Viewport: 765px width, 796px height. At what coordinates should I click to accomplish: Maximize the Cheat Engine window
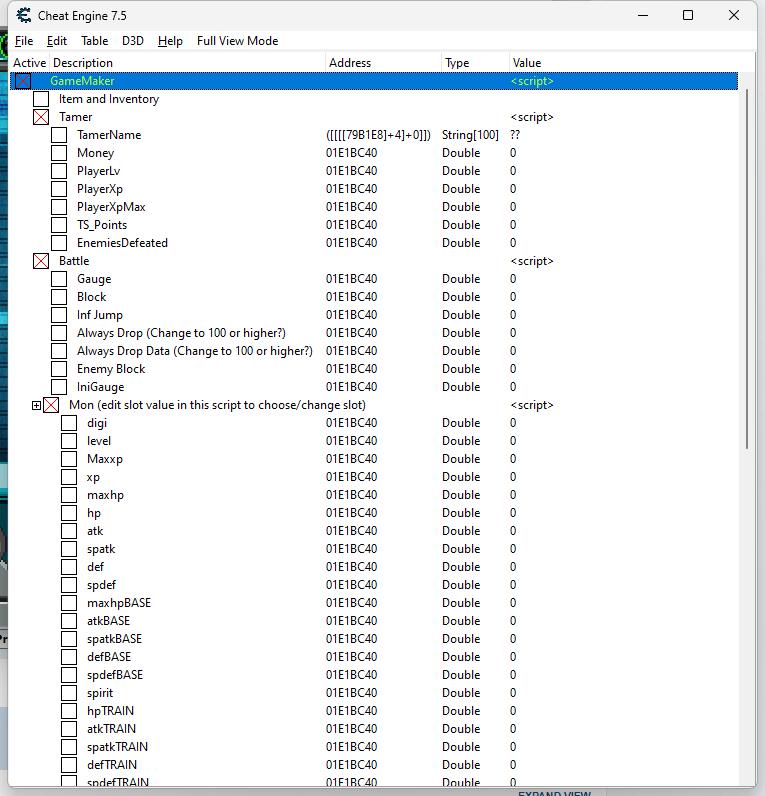tap(688, 15)
